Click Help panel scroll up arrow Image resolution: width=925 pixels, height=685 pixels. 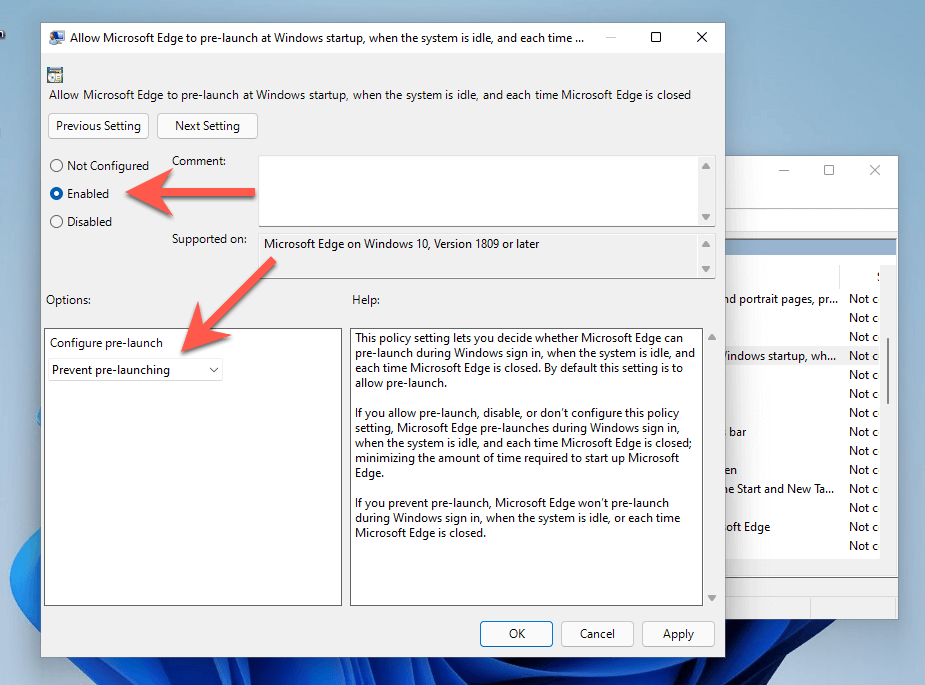(x=712, y=337)
